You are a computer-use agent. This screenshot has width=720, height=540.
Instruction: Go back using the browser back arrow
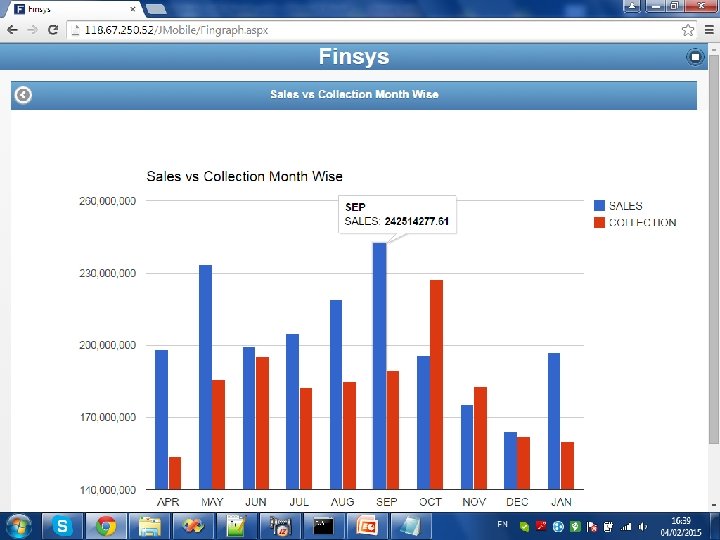[x=12, y=30]
